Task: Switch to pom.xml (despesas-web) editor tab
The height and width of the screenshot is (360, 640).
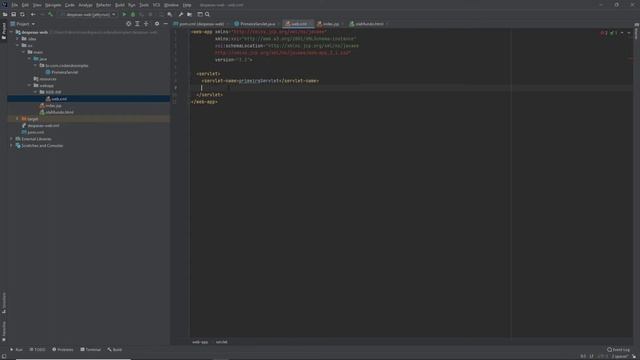Action: point(201,24)
